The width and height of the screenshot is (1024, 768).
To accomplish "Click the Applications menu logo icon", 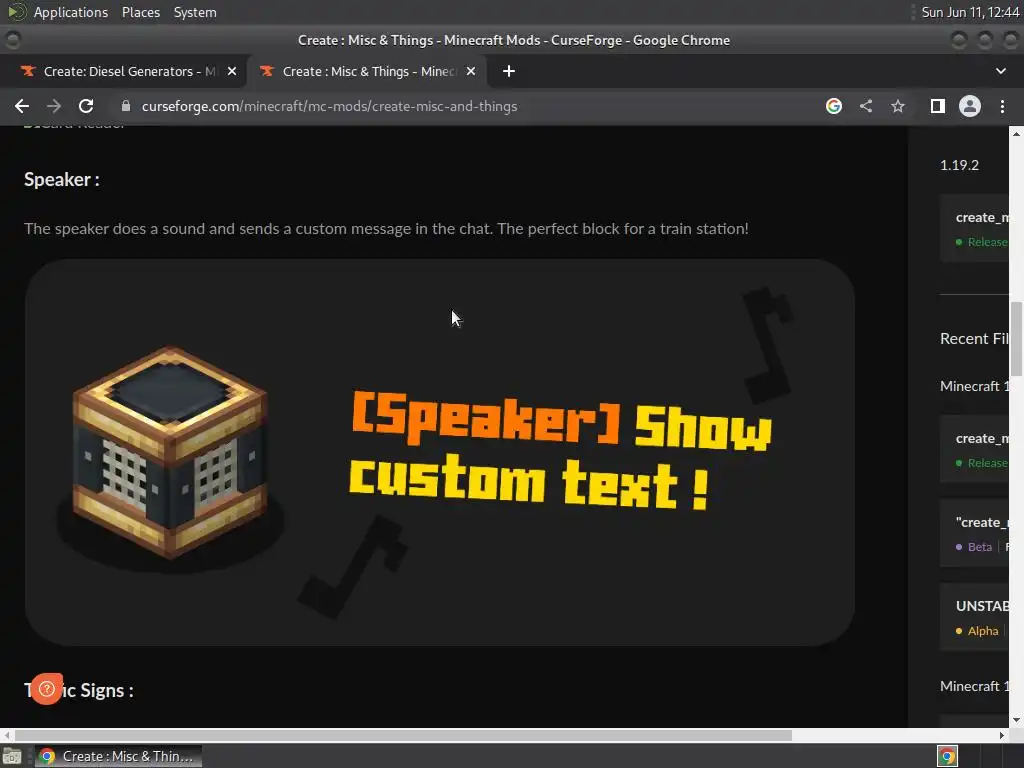I will tap(17, 12).
